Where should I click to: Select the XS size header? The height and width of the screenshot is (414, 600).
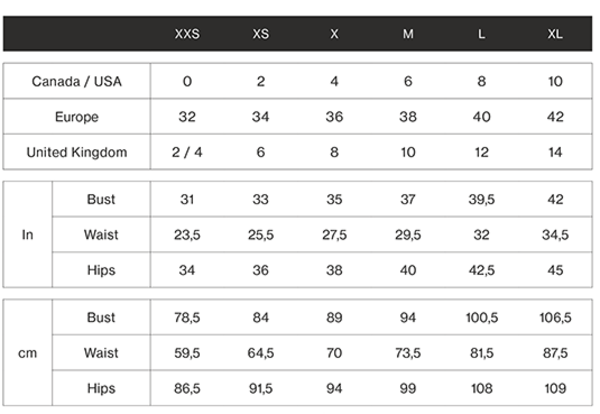pos(261,33)
